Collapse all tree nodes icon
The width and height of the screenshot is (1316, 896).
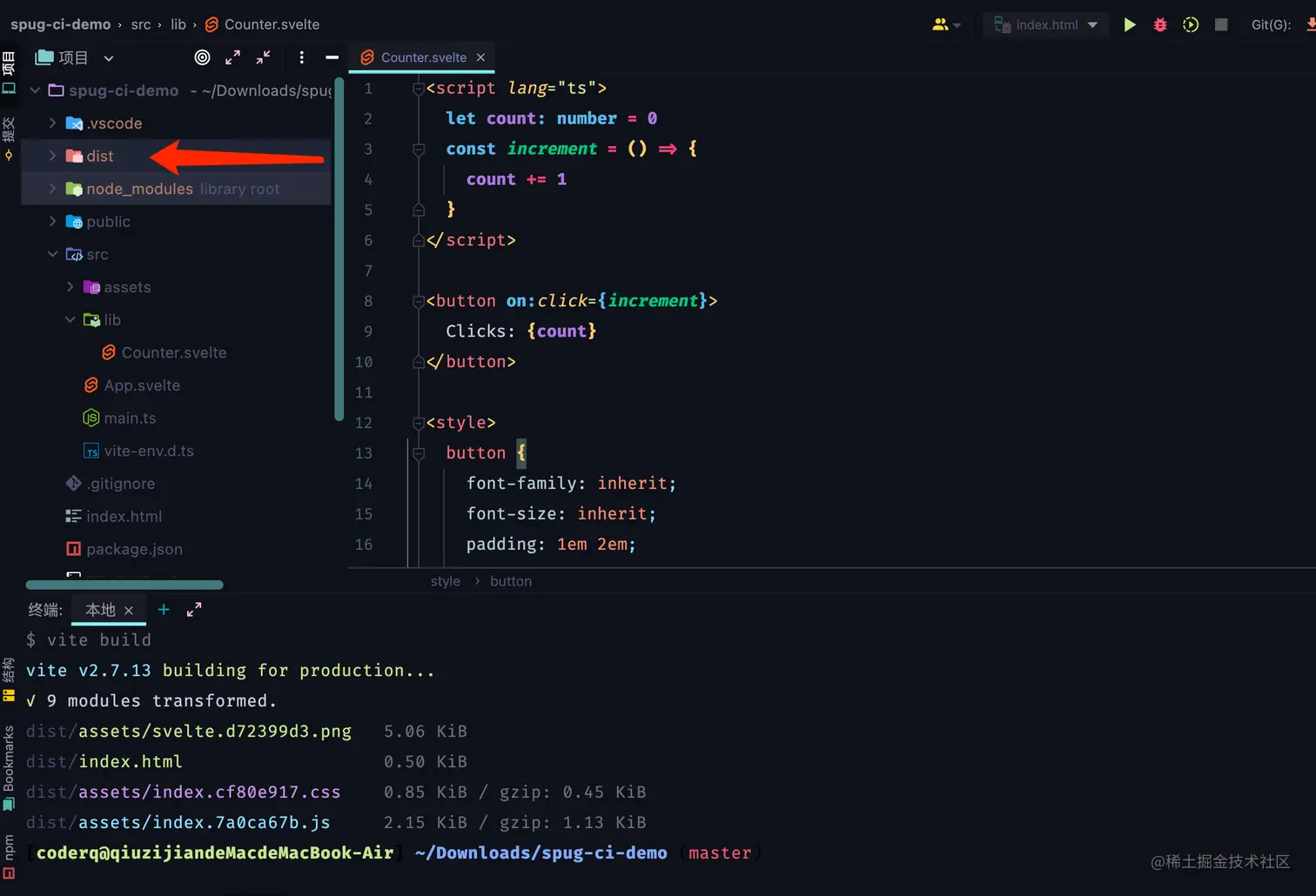tap(264, 57)
